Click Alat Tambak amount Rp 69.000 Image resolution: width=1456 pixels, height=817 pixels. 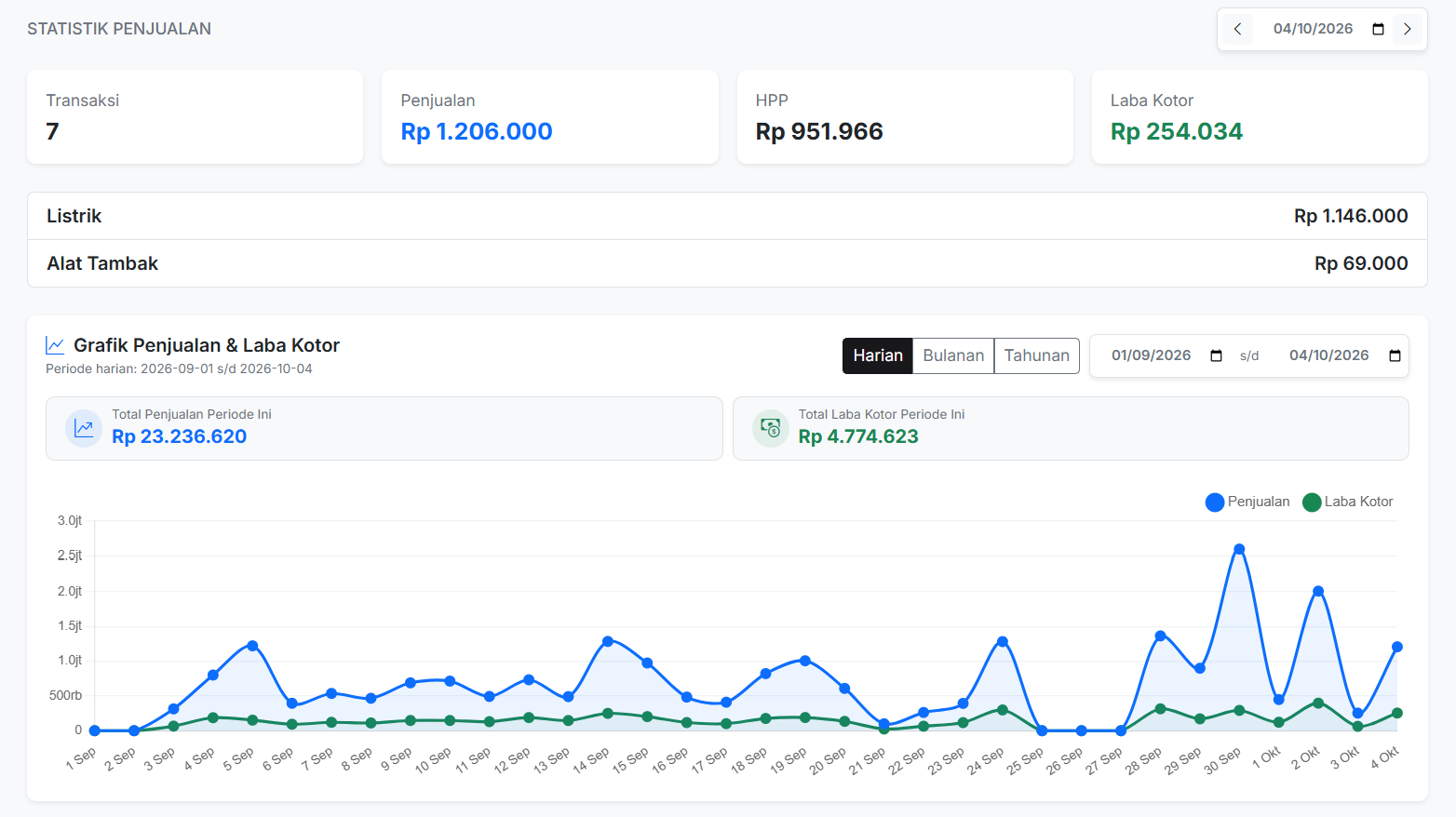[x=1361, y=263]
